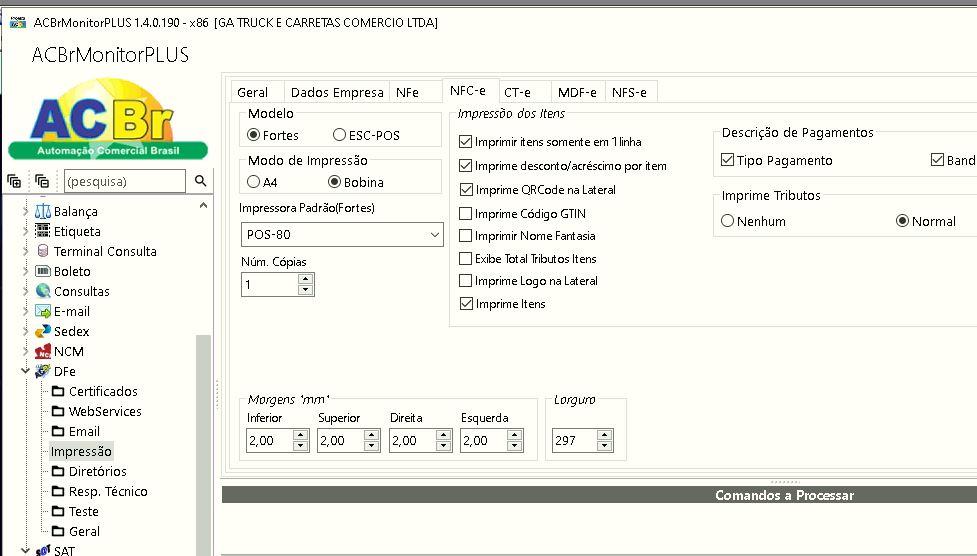This screenshot has height=556, width=977.
Task: Enable Imprime Código GTIN
Action: (465, 214)
